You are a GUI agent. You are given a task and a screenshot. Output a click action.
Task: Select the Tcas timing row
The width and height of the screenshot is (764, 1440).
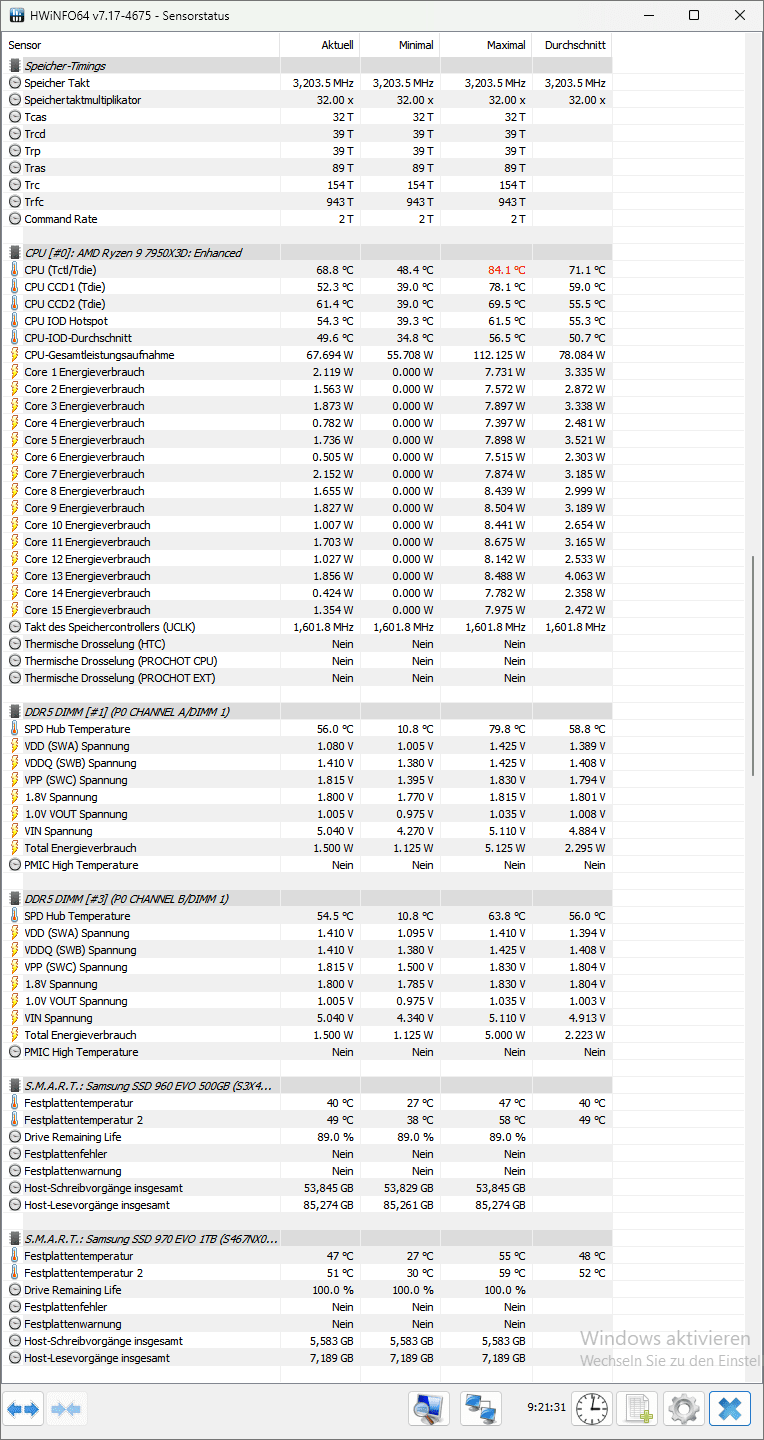point(306,117)
